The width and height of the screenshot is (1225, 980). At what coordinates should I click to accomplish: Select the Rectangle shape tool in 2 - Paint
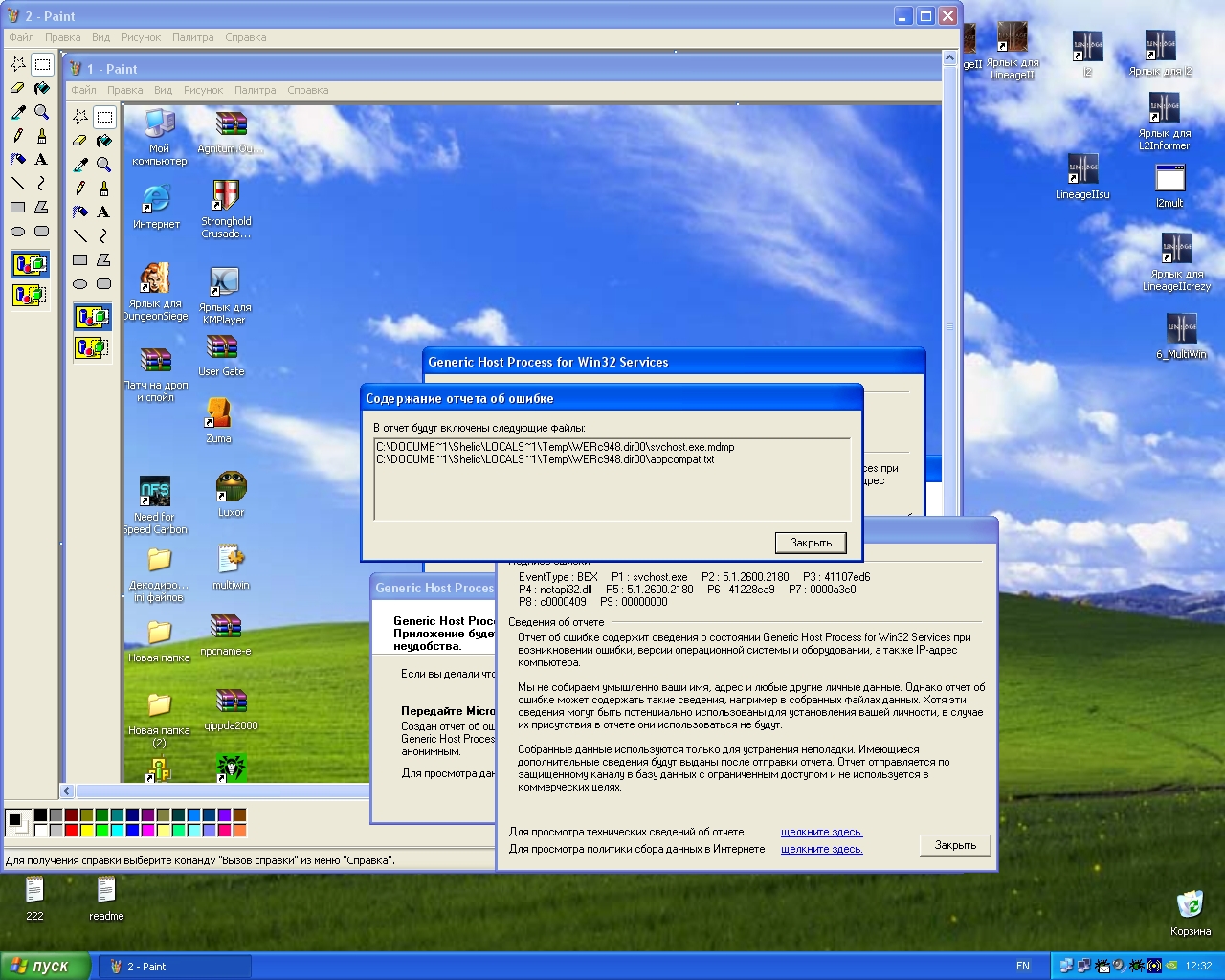pos(18,208)
